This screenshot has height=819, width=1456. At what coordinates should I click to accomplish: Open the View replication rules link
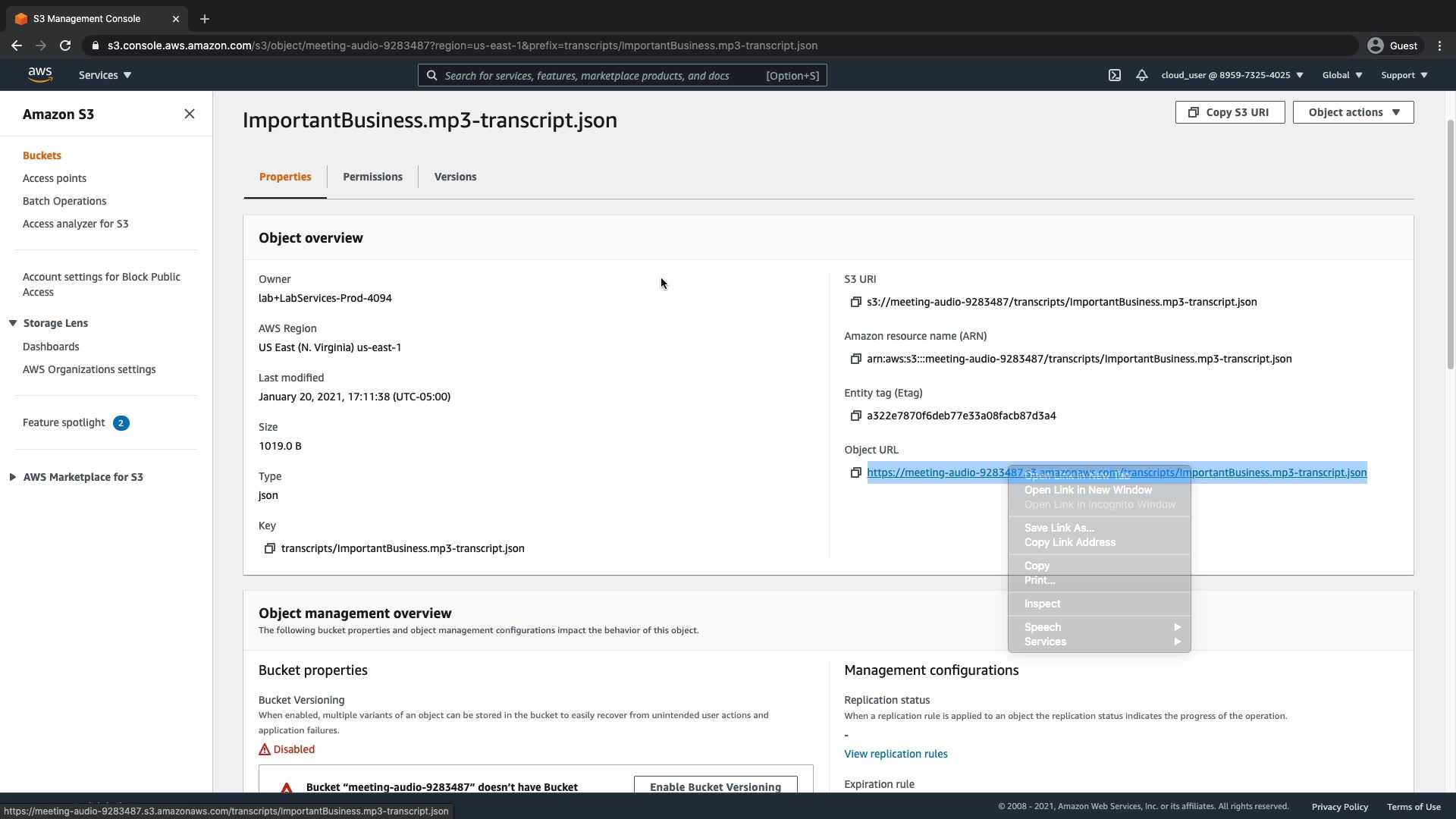pos(896,754)
